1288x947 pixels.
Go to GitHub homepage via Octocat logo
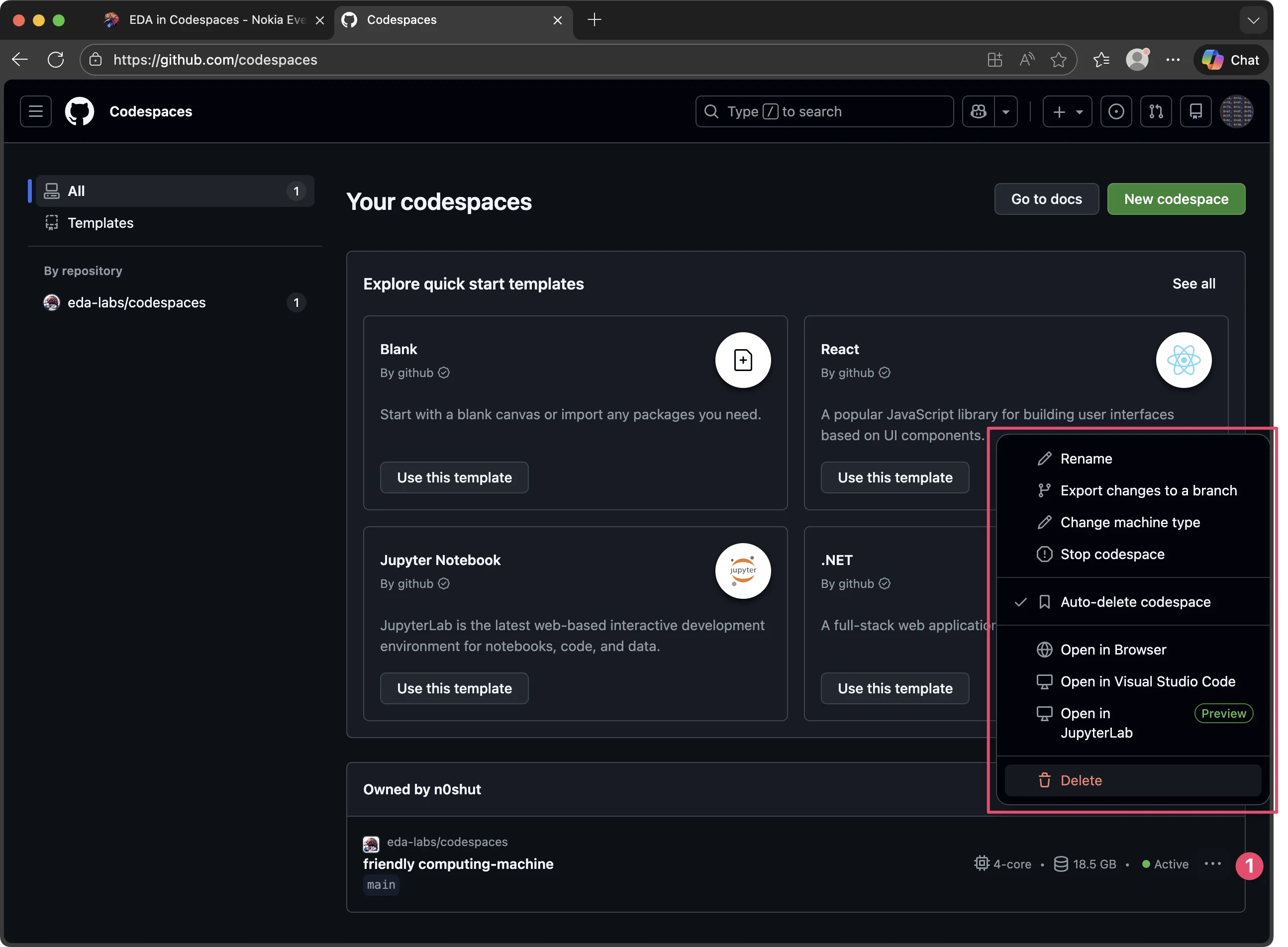pos(79,111)
